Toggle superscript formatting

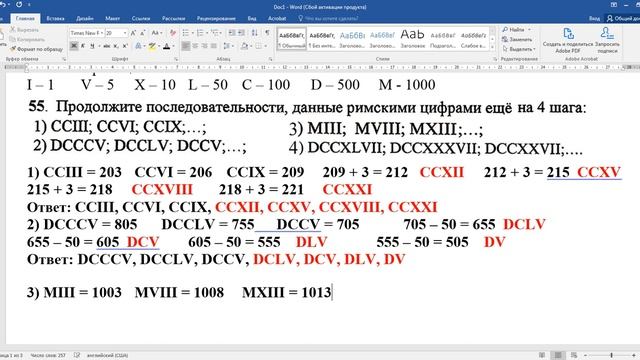(125, 46)
